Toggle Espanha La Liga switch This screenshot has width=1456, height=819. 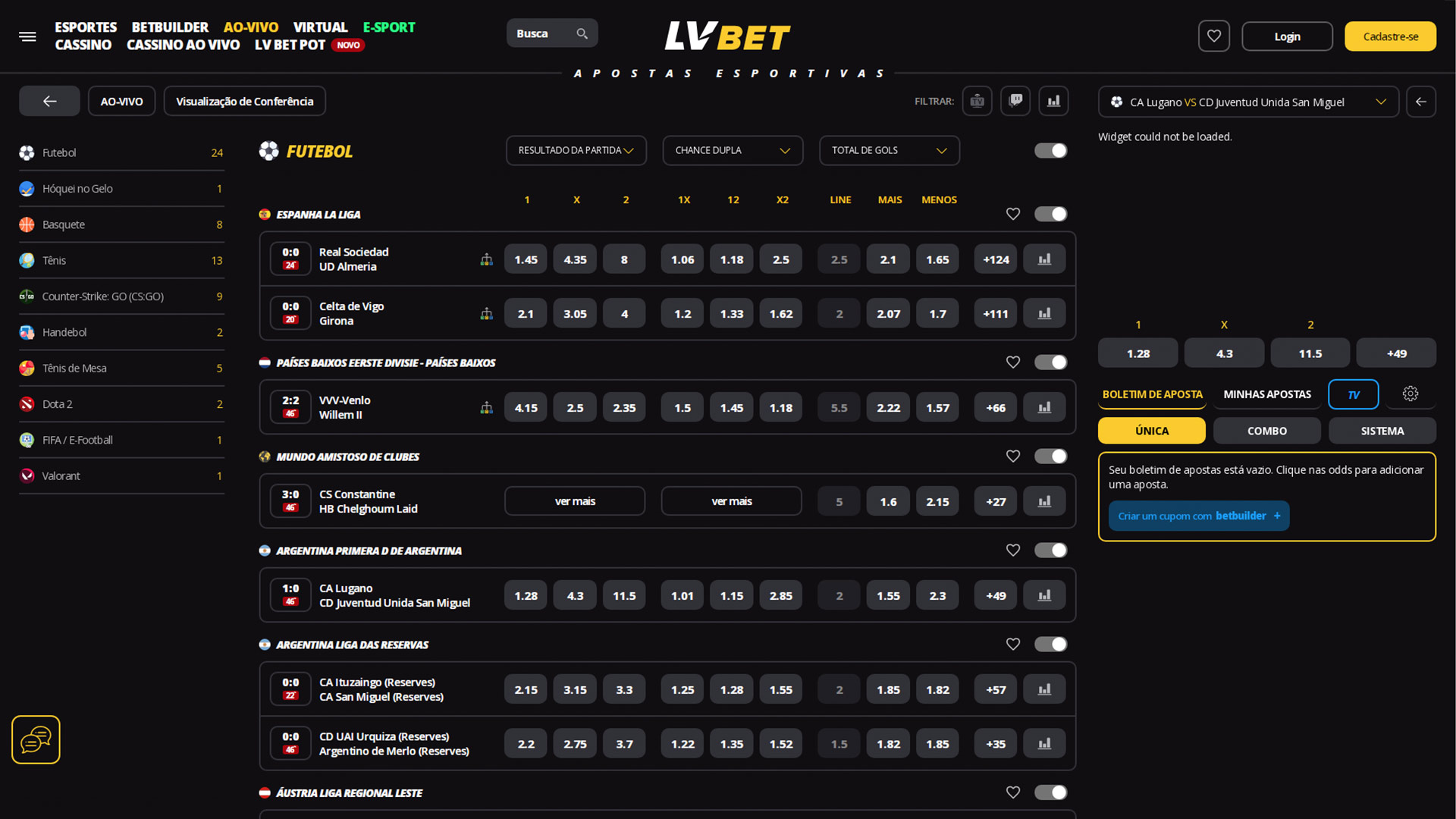click(1050, 214)
